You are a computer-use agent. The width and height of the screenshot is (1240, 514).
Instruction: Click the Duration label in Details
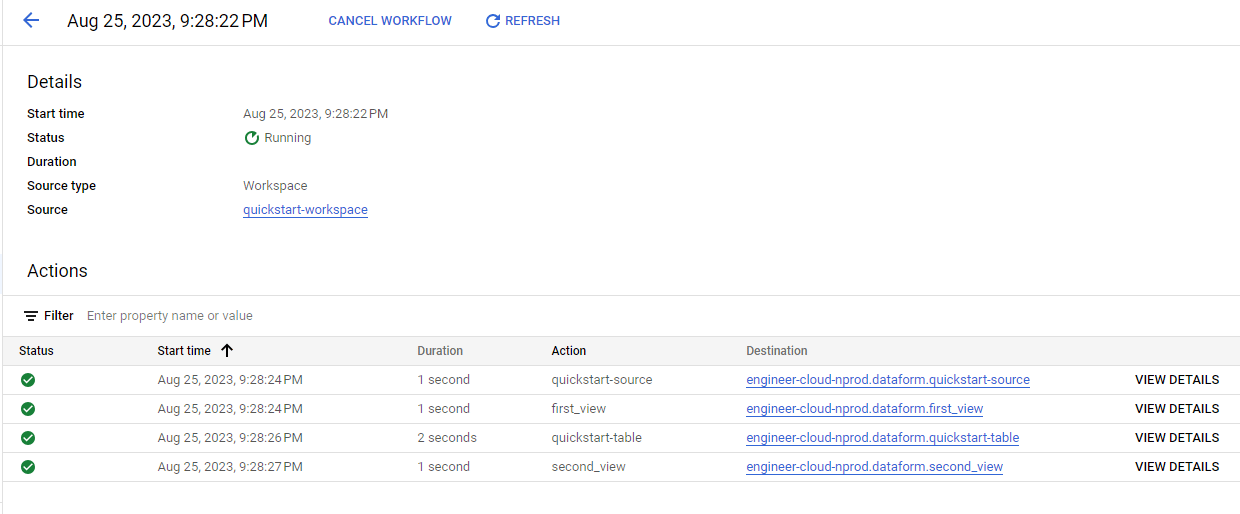(52, 162)
